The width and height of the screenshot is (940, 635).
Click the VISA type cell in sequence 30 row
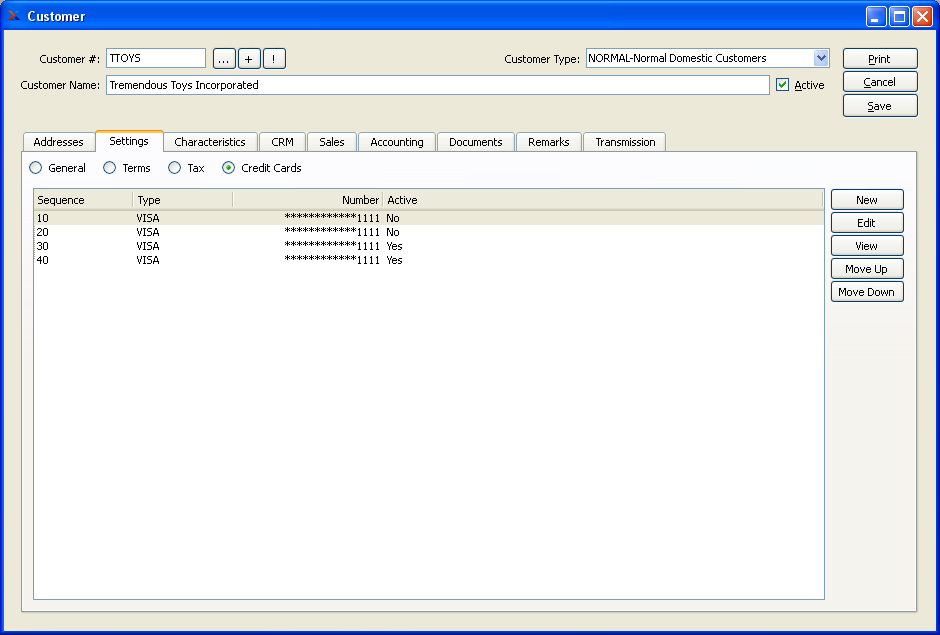(147, 246)
